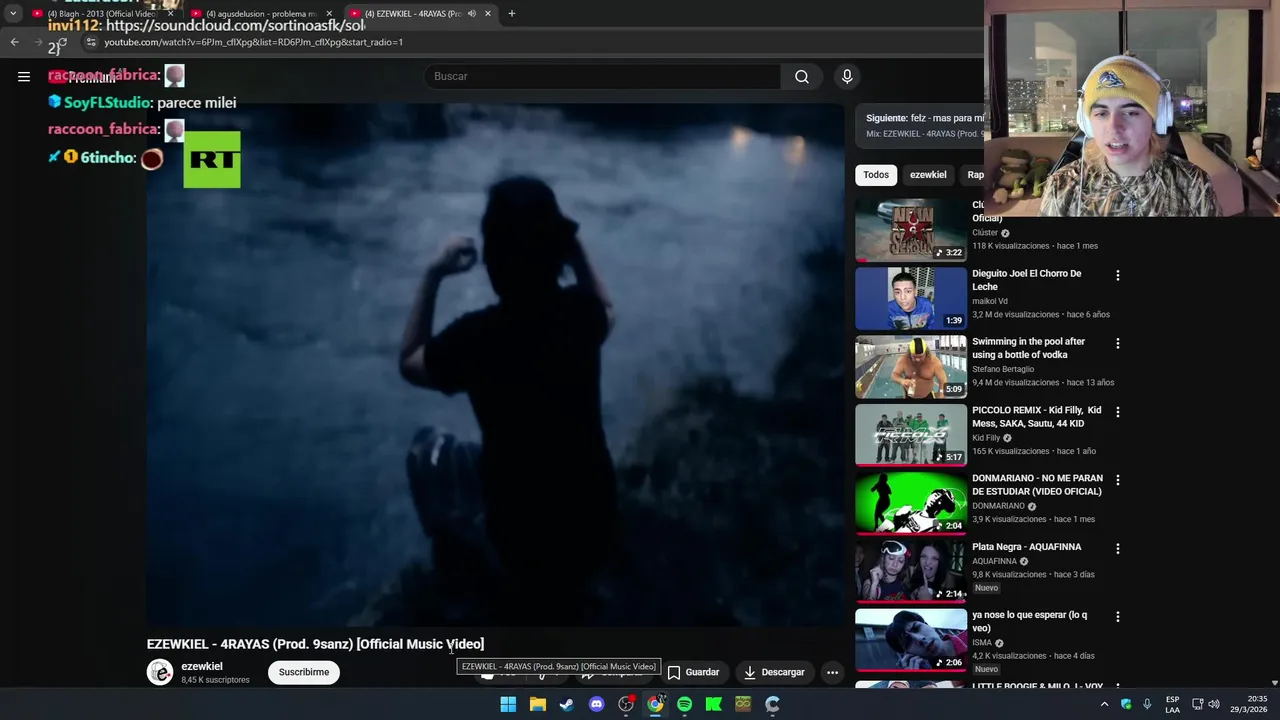Viewport: 1280px width, 720px height.
Task: Launch Steam from the taskbar
Action: pyautogui.click(x=567, y=704)
